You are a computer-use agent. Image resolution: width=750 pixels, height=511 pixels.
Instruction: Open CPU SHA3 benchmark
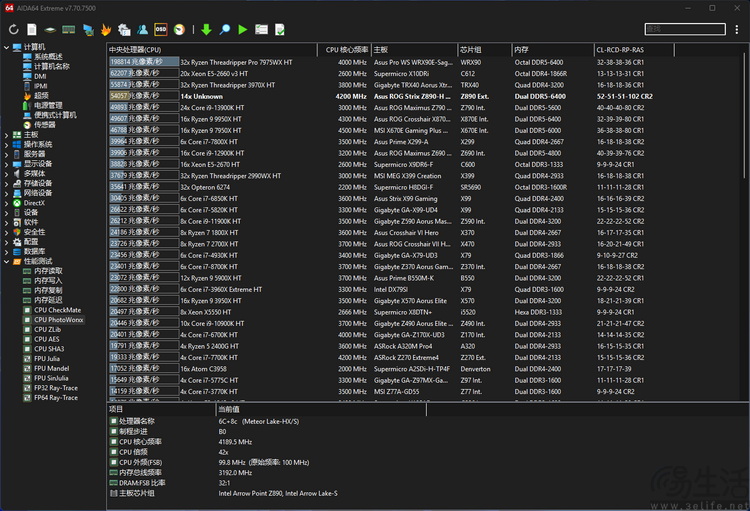[x=49, y=349]
